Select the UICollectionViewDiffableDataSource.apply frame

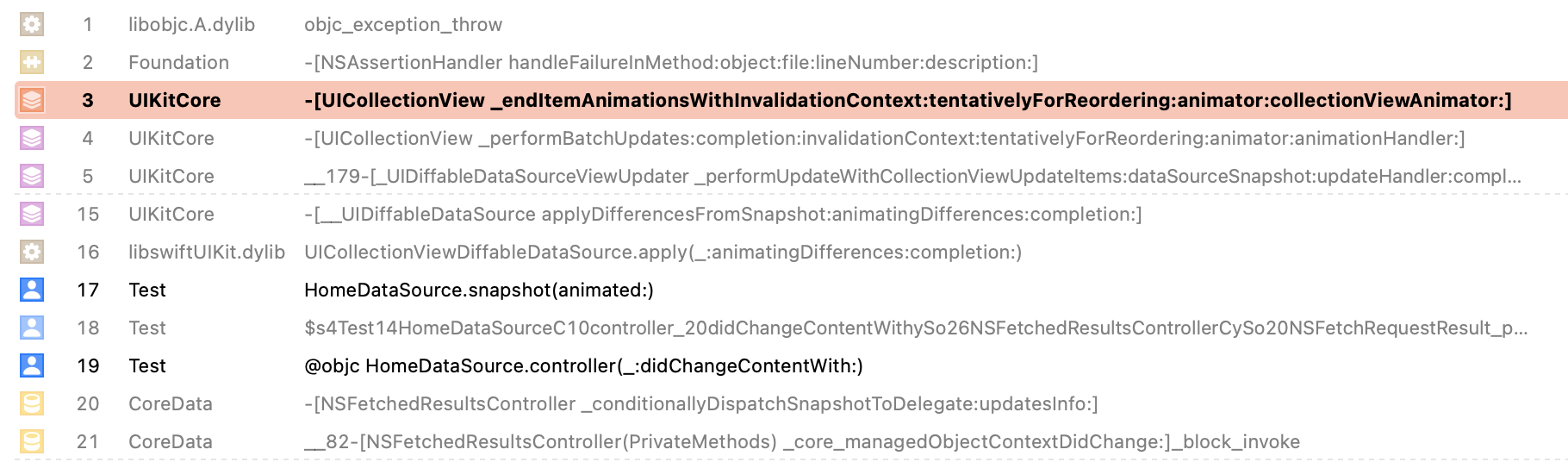[x=663, y=252]
